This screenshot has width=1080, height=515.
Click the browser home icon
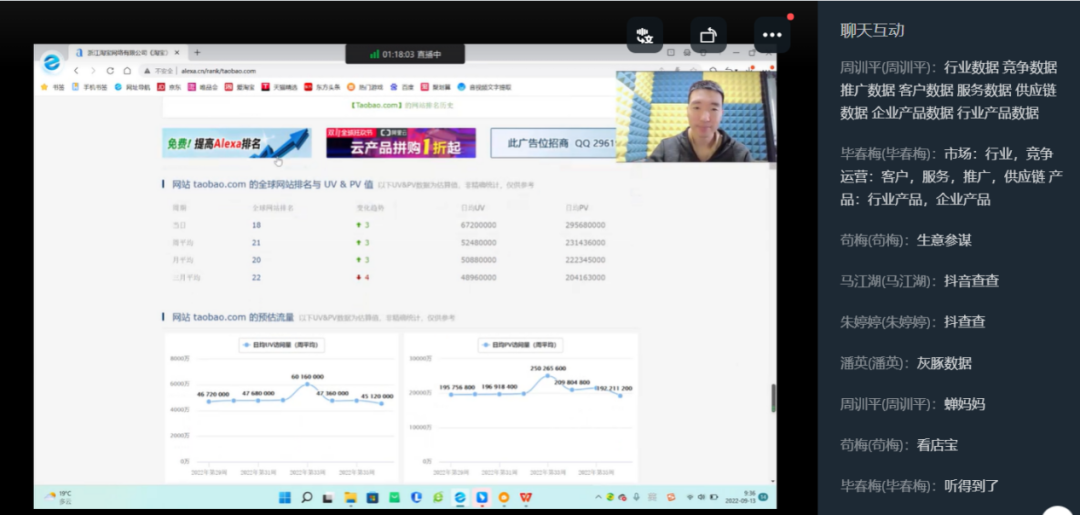(x=127, y=71)
